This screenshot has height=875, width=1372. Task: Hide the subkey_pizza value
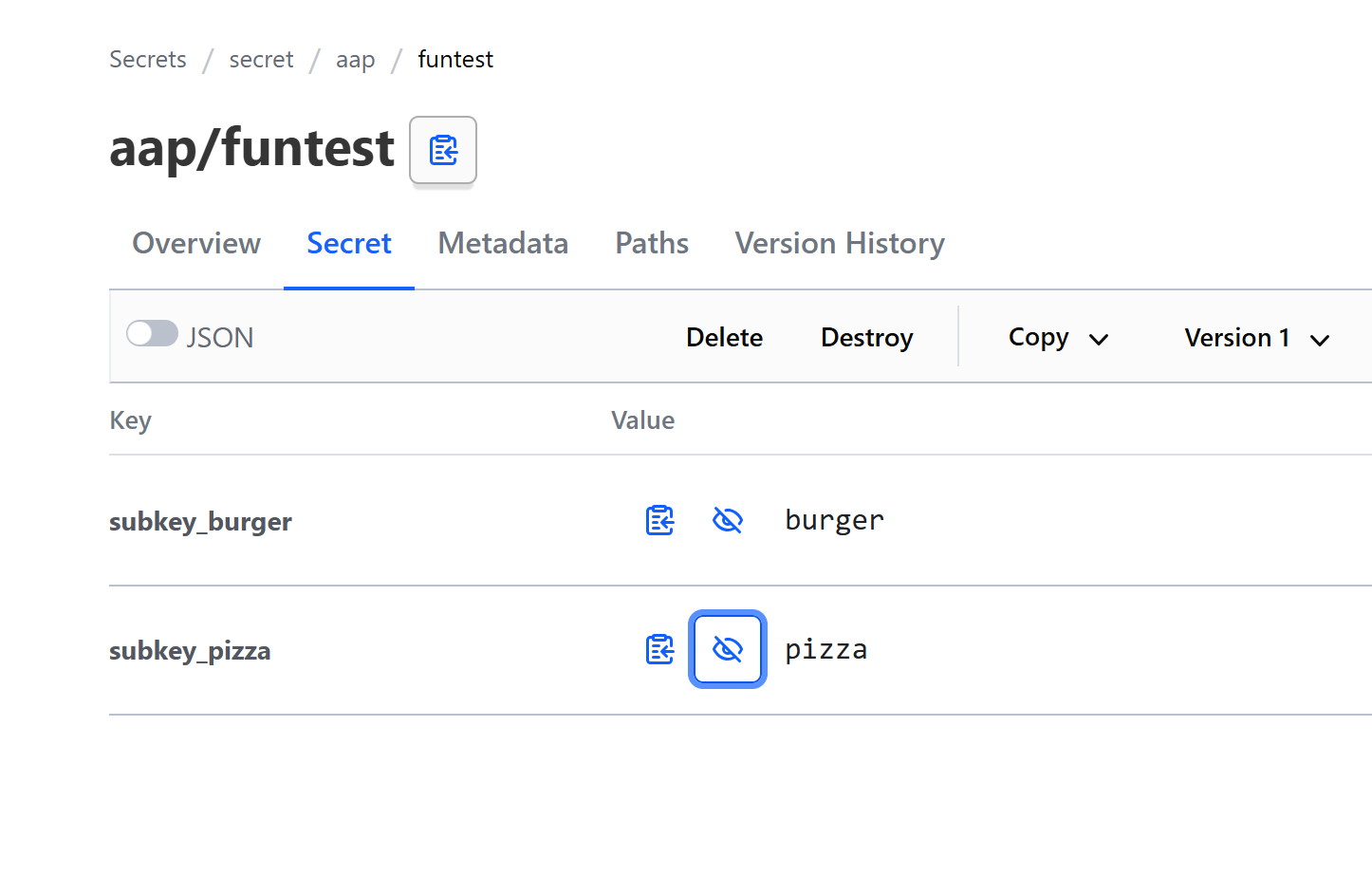(727, 650)
